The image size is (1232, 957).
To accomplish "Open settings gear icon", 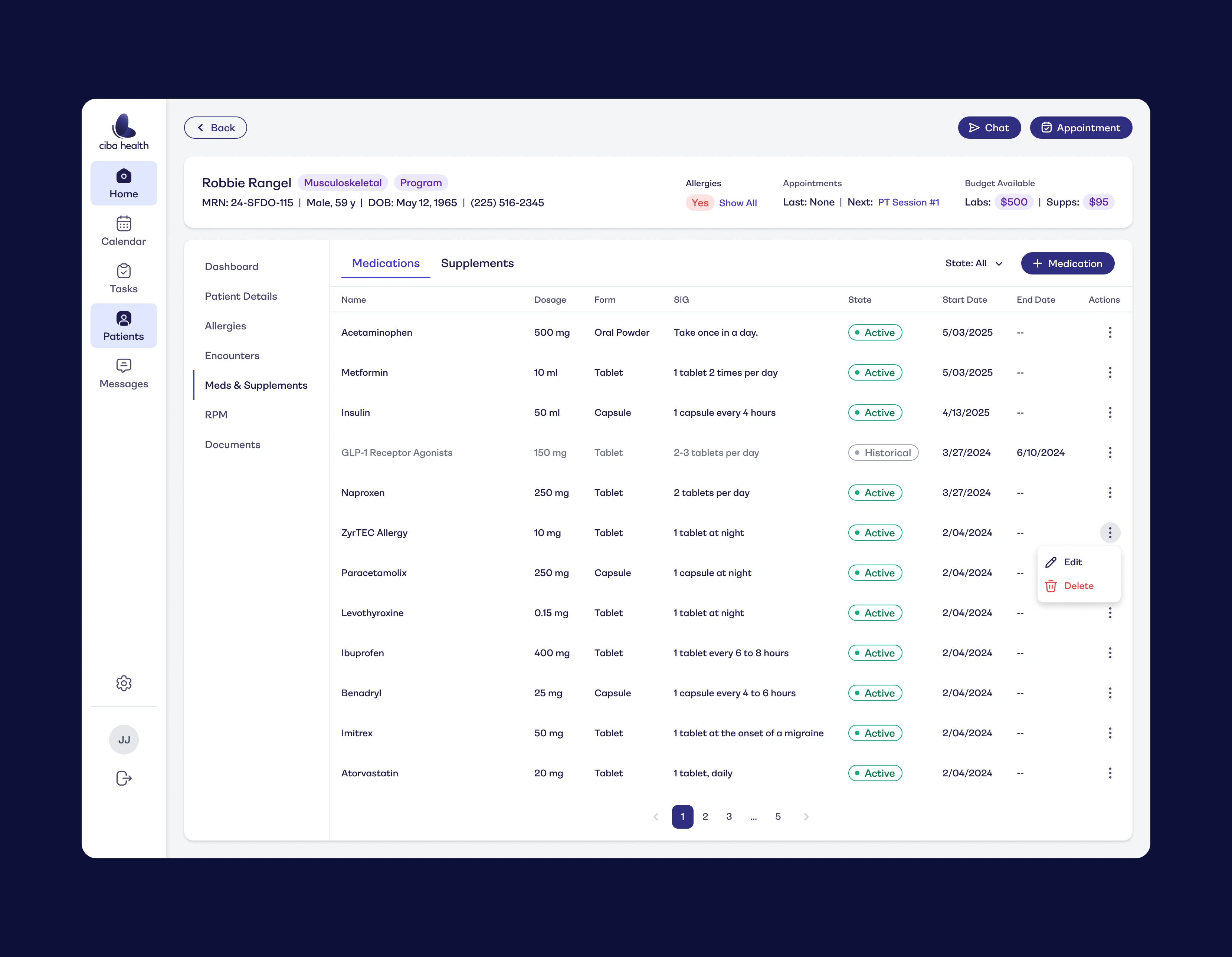I will 124,683.
